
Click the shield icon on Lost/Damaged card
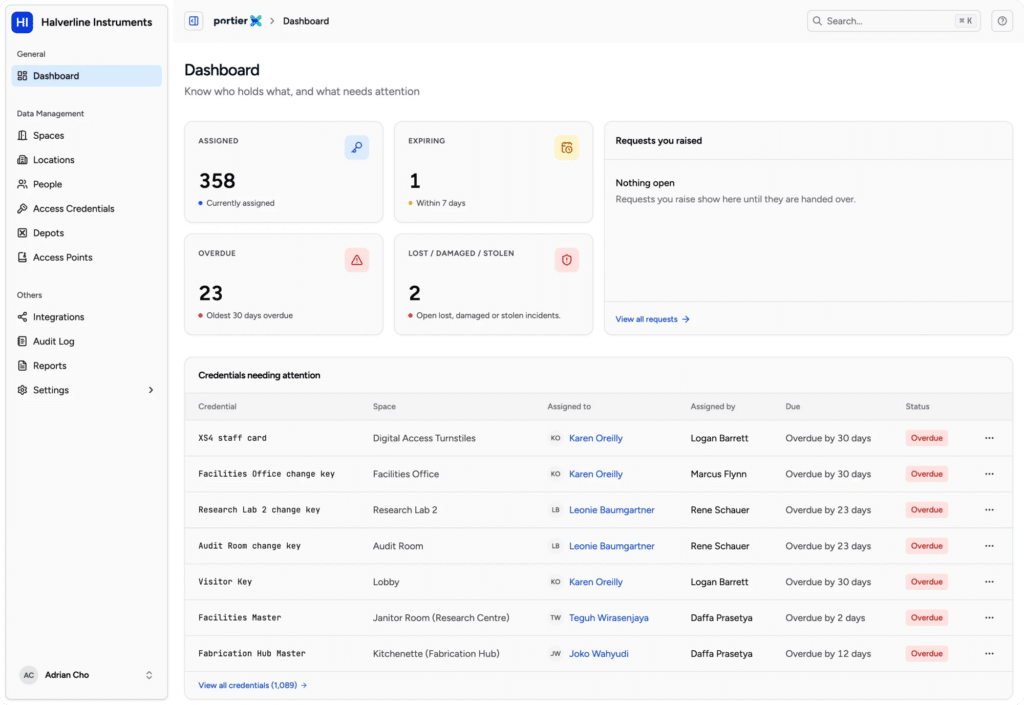click(566, 260)
